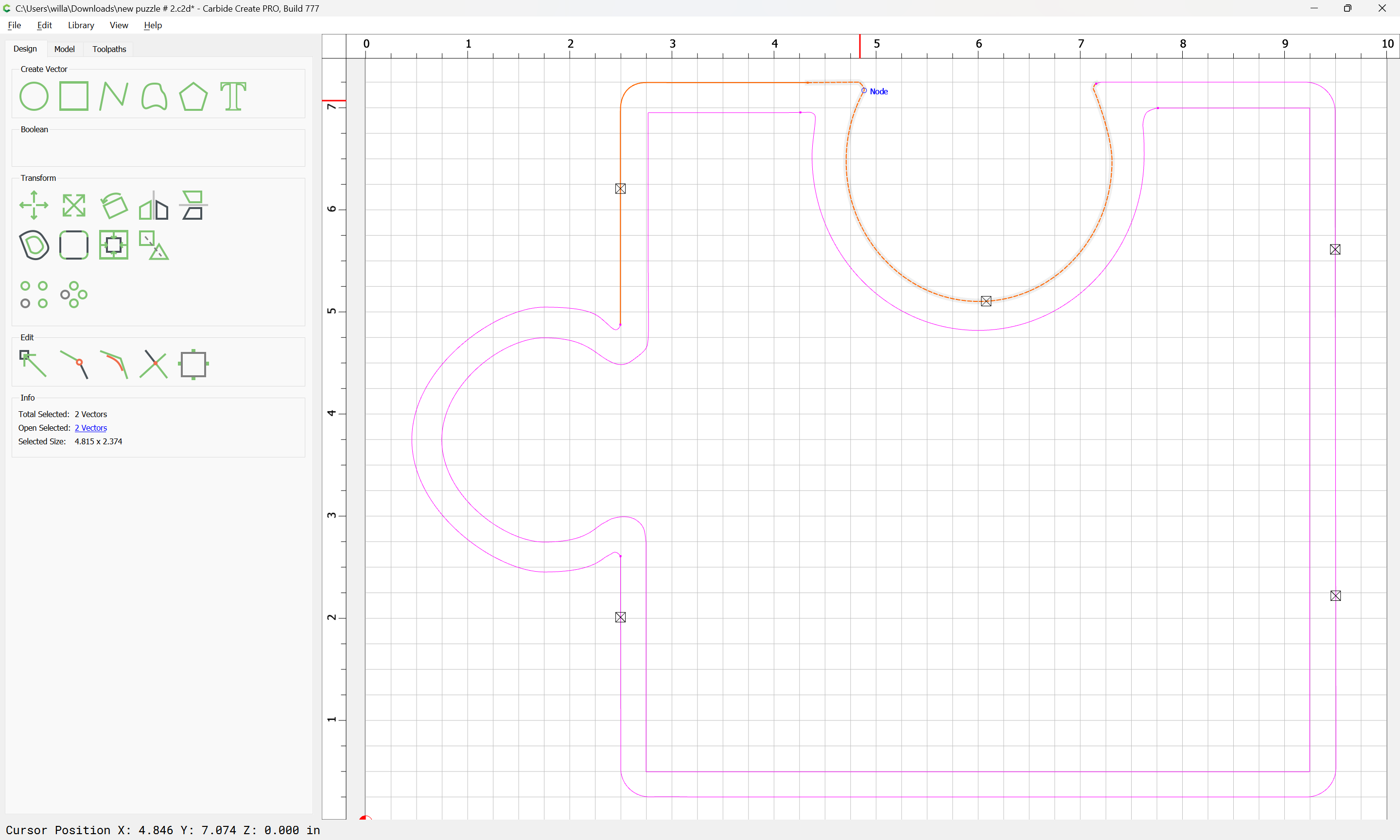Activate the Text tool
This screenshot has height=840, width=1400.
pos(233,96)
